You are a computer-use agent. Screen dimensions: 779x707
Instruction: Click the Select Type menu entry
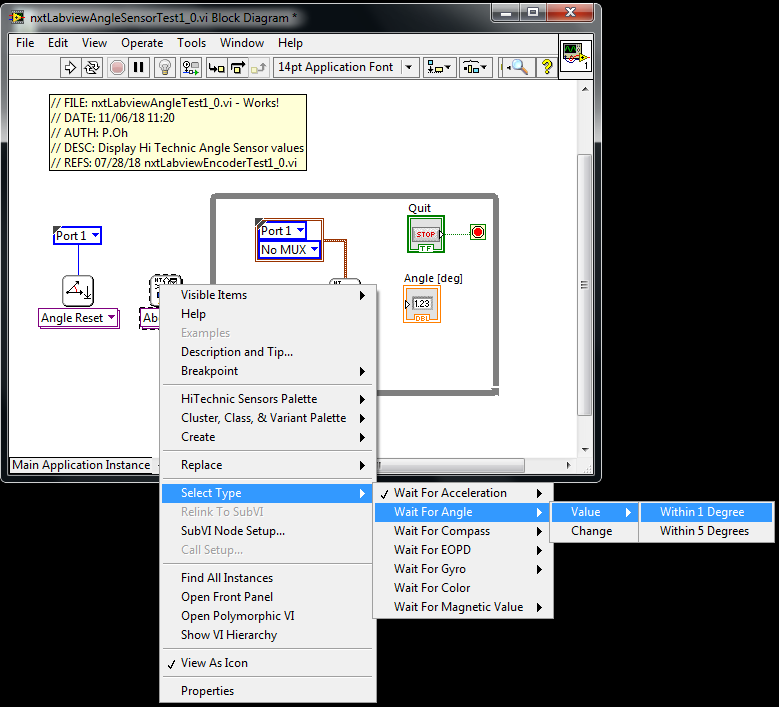click(x=267, y=493)
